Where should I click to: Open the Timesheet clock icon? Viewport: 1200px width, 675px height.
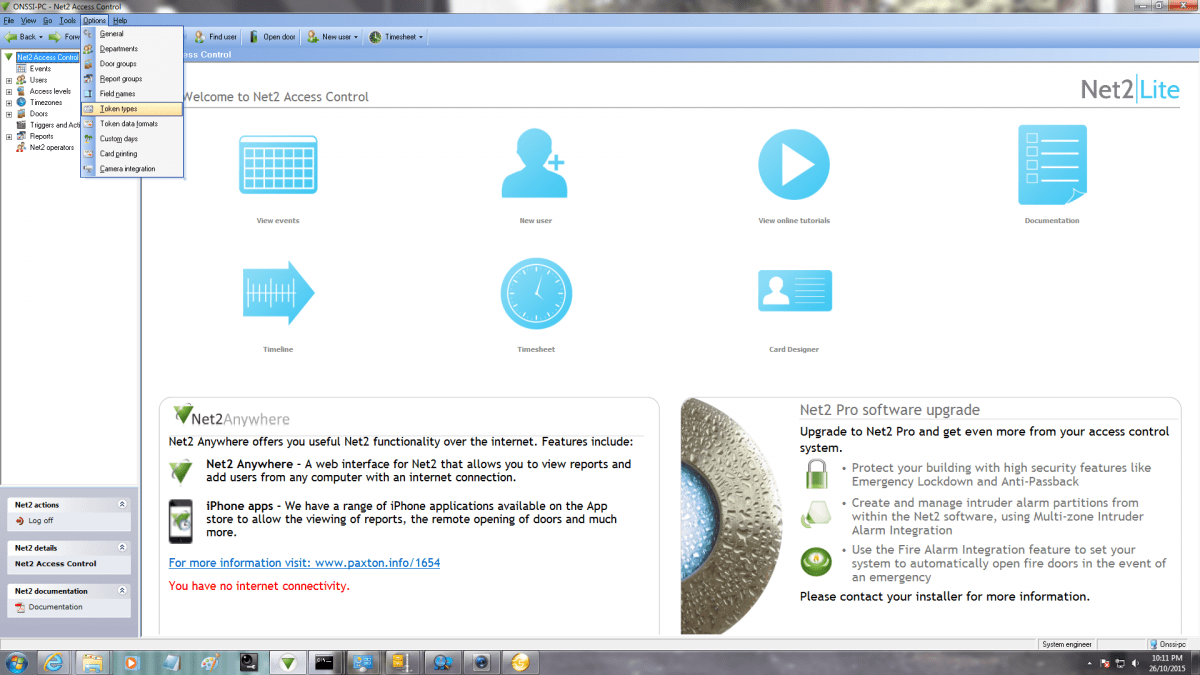pos(536,292)
